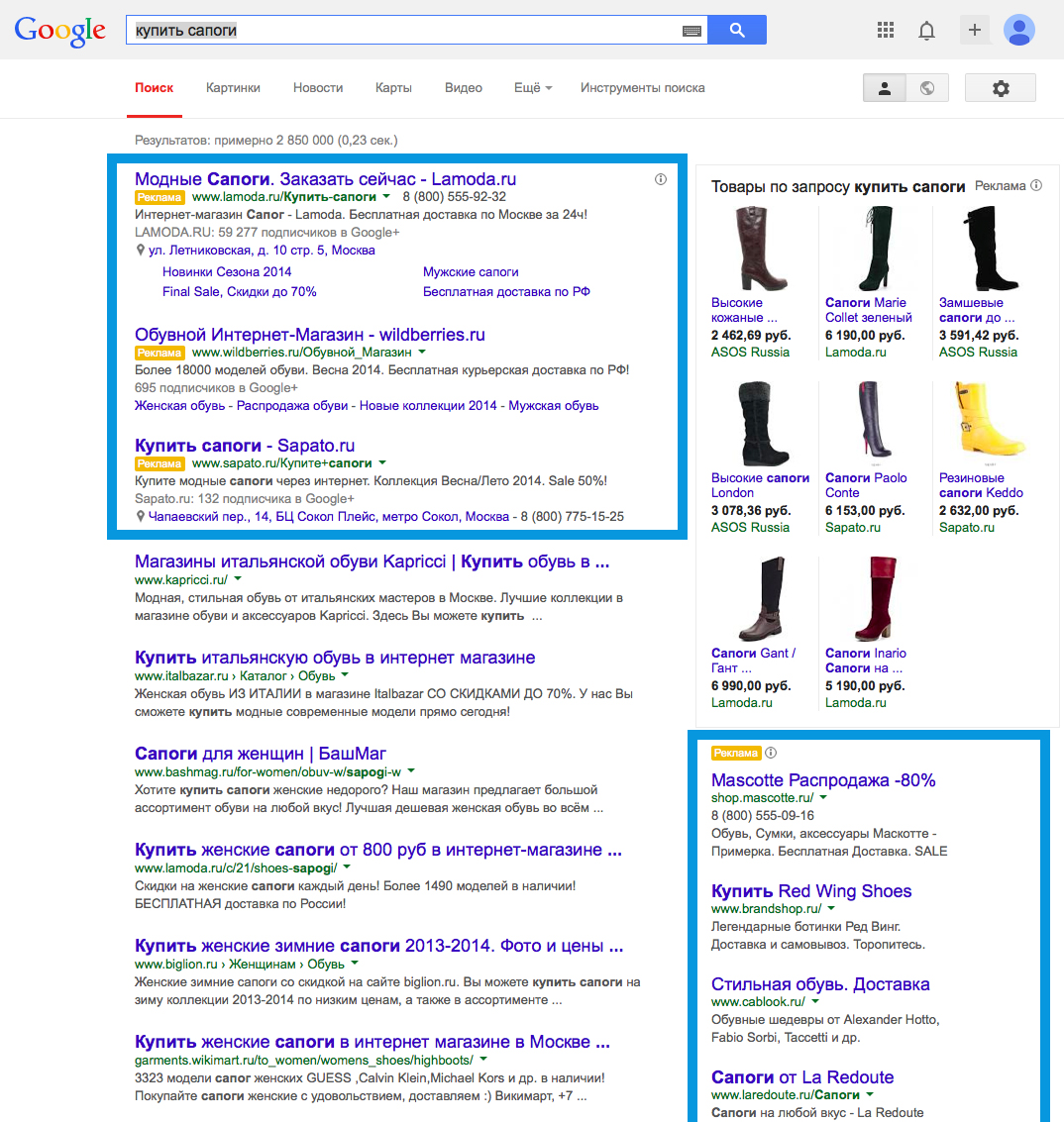Screen dimensions: 1064x1122
Task: Open Final Sale, Скидки до 70% sitelink
Action: click(239, 292)
